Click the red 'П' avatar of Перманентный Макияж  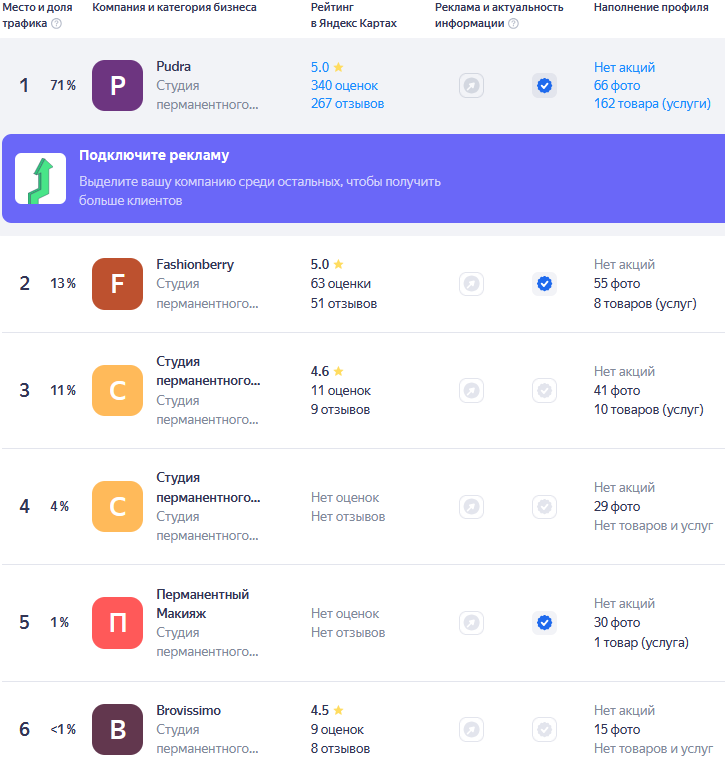coord(117,623)
